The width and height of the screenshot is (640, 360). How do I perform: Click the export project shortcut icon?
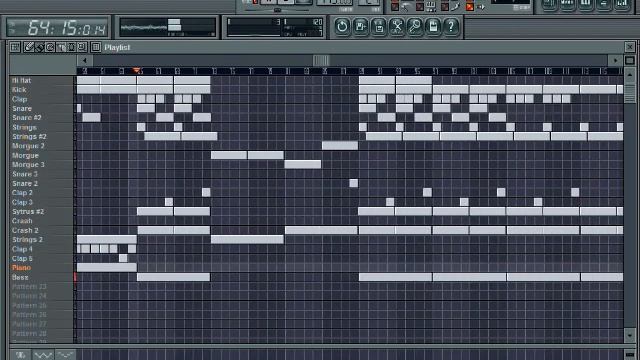(x=379, y=27)
